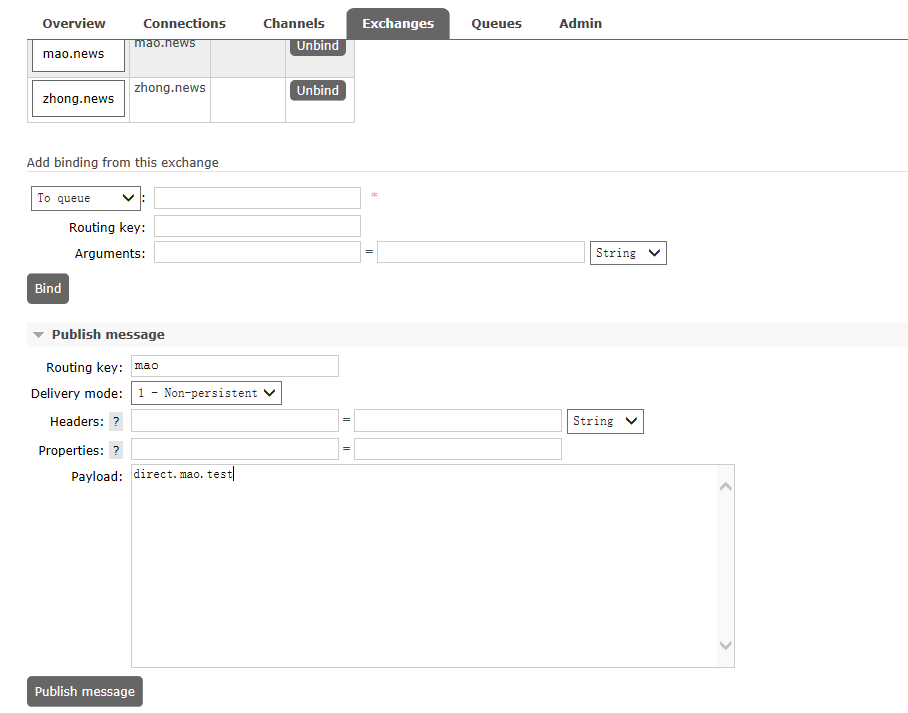Open the Delivery mode dropdown
Image resolution: width=908 pixels, height=713 pixels.
pyautogui.click(x=206, y=393)
